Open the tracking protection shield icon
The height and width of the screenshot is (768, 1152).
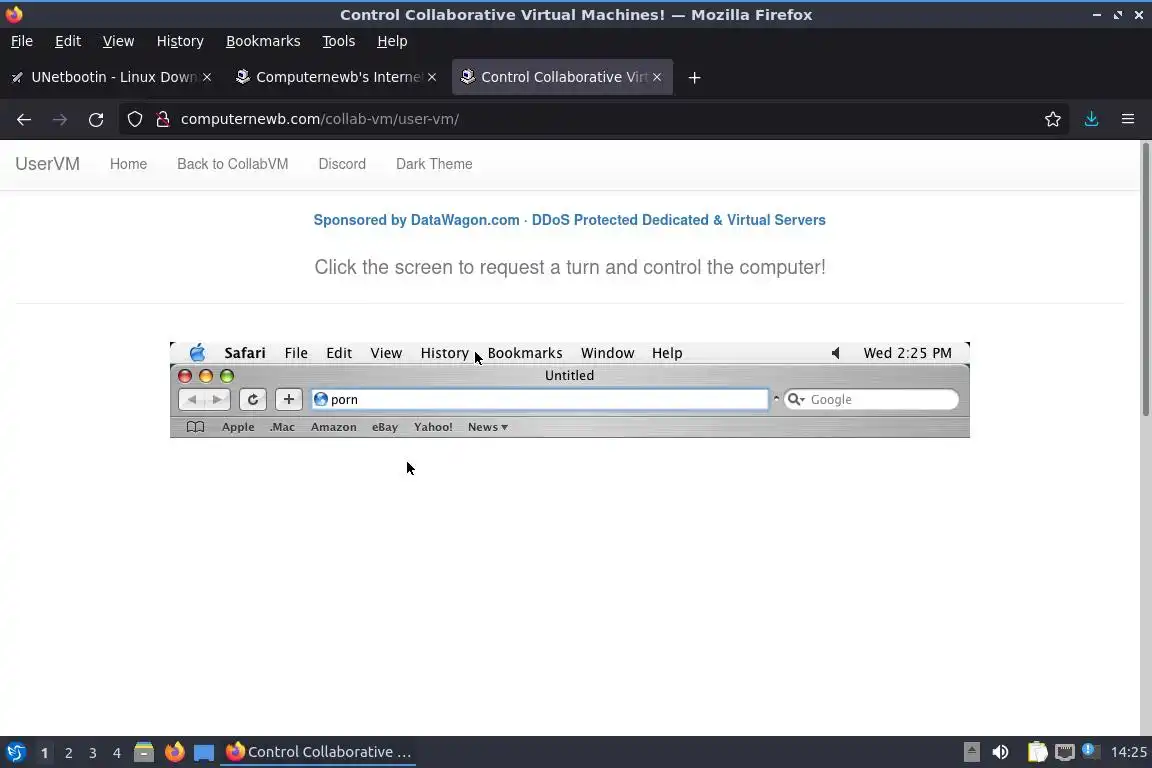(134, 119)
